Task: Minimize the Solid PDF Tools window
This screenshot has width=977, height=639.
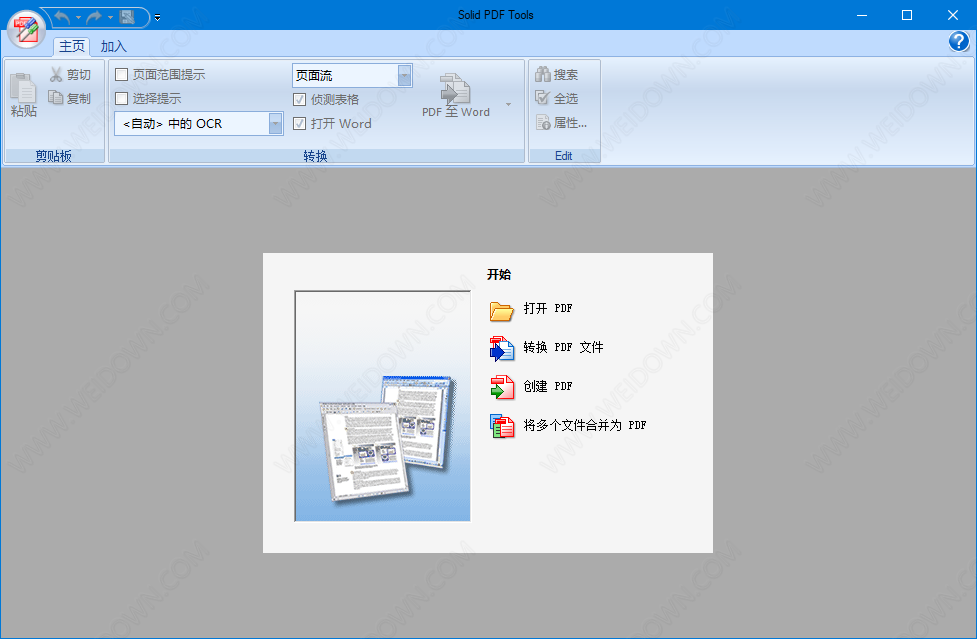Action: (862, 15)
